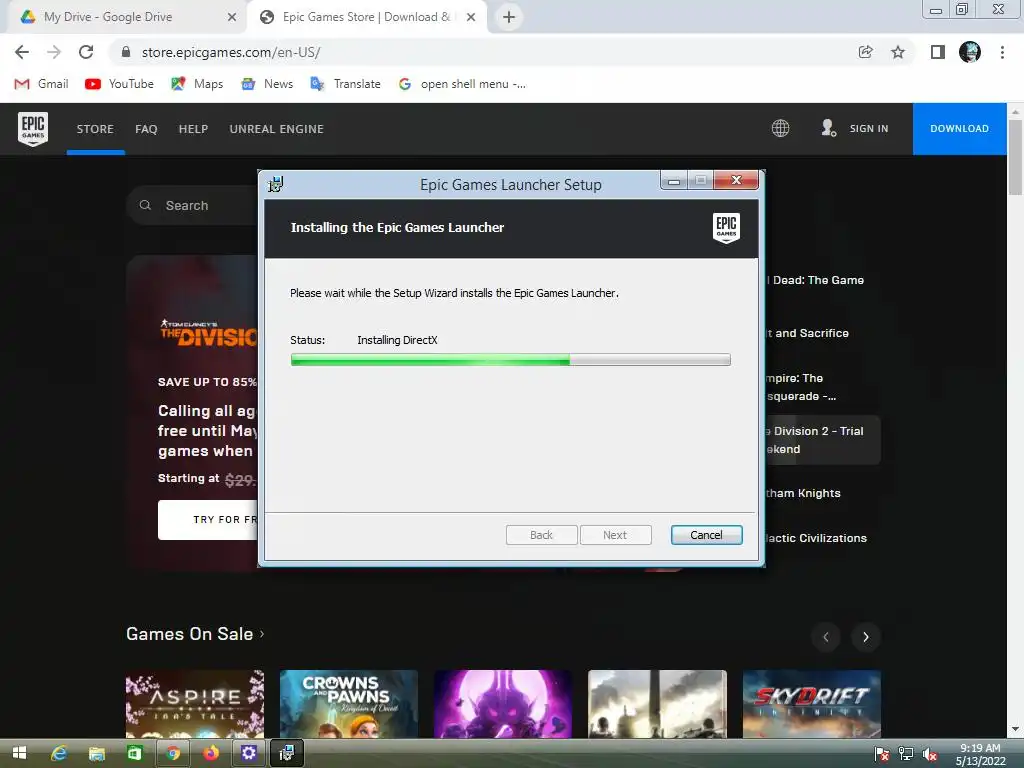Close the My Drive tab
1024x768 pixels.
pyautogui.click(x=232, y=17)
